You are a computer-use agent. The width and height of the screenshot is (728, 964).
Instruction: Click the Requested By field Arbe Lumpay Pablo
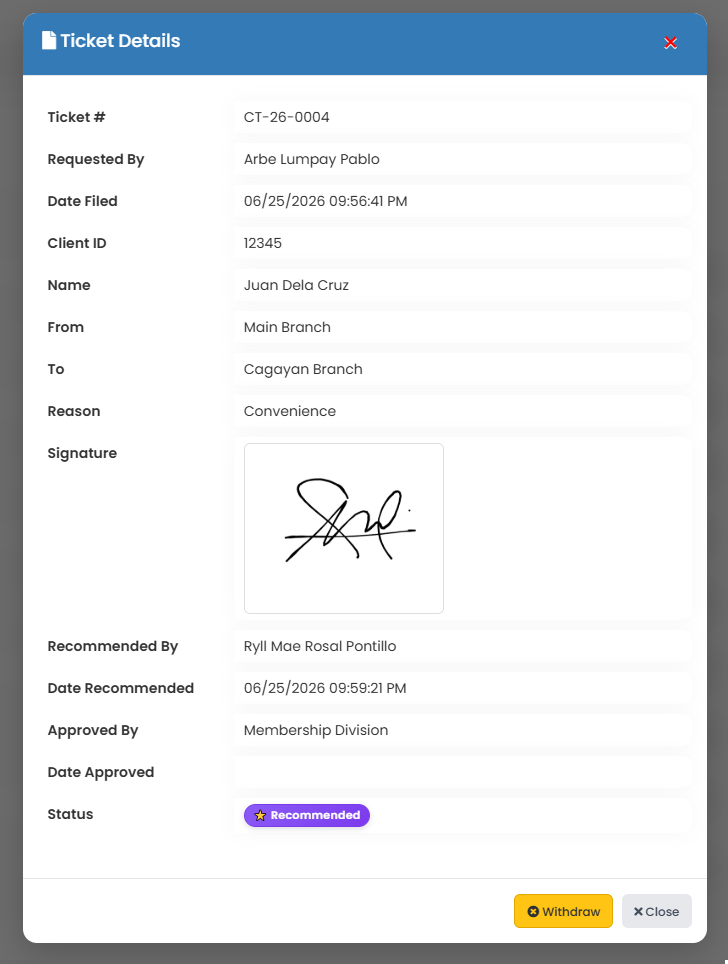click(462, 159)
